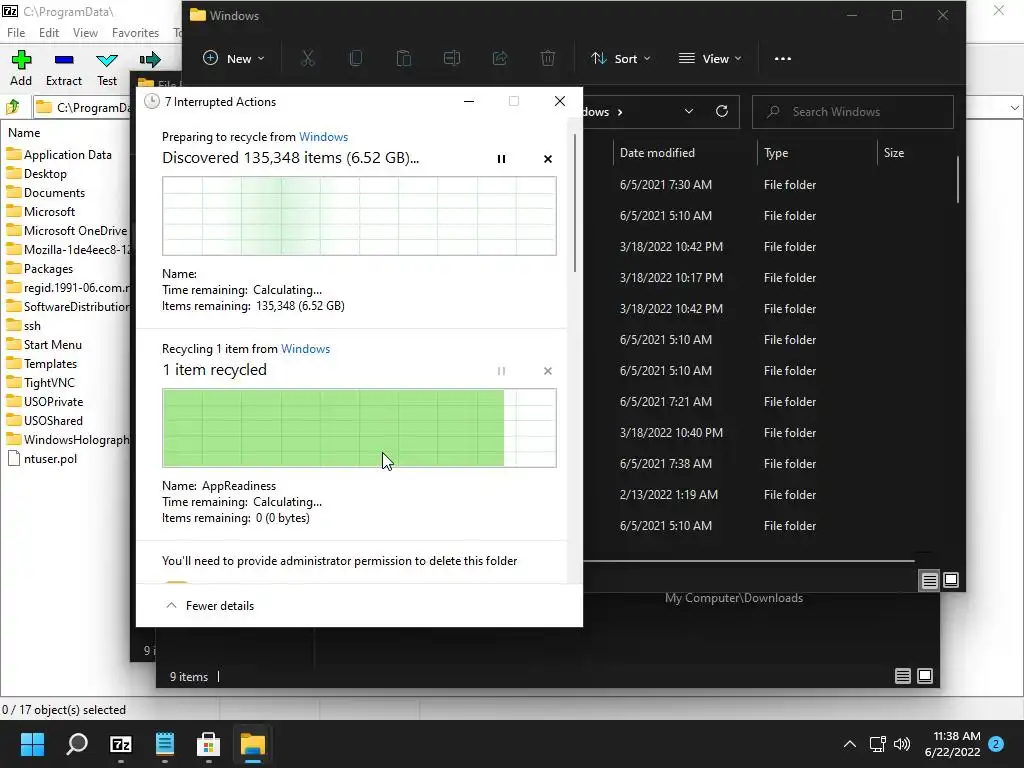Cancel the Preparing to recycle operation

(x=548, y=159)
